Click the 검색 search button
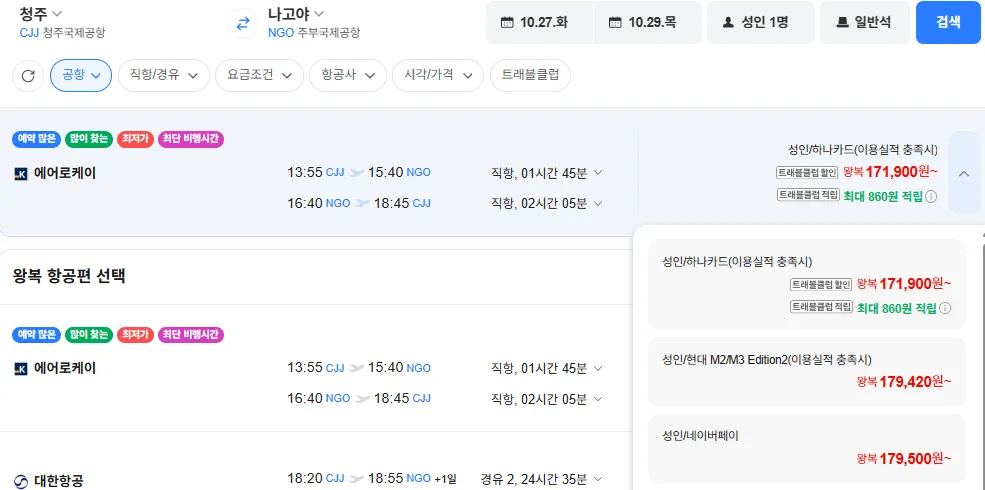This screenshot has height=490, width=985. 948,23
